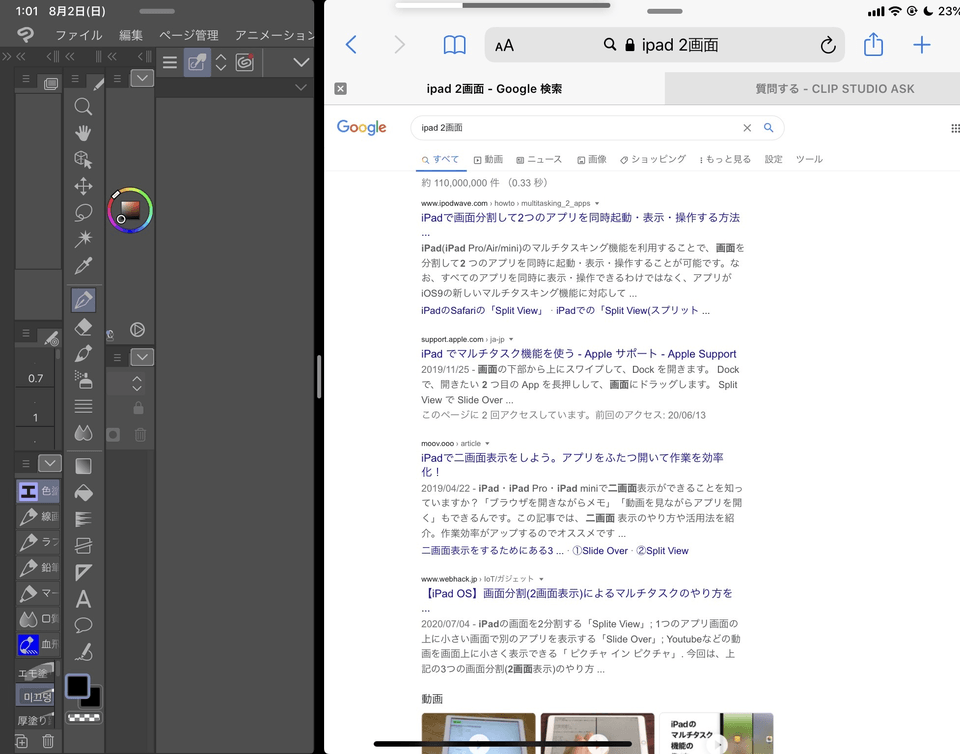Click the ツール search tools button
960x754 pixels.
pyautogui.click(x=809, y=159)
